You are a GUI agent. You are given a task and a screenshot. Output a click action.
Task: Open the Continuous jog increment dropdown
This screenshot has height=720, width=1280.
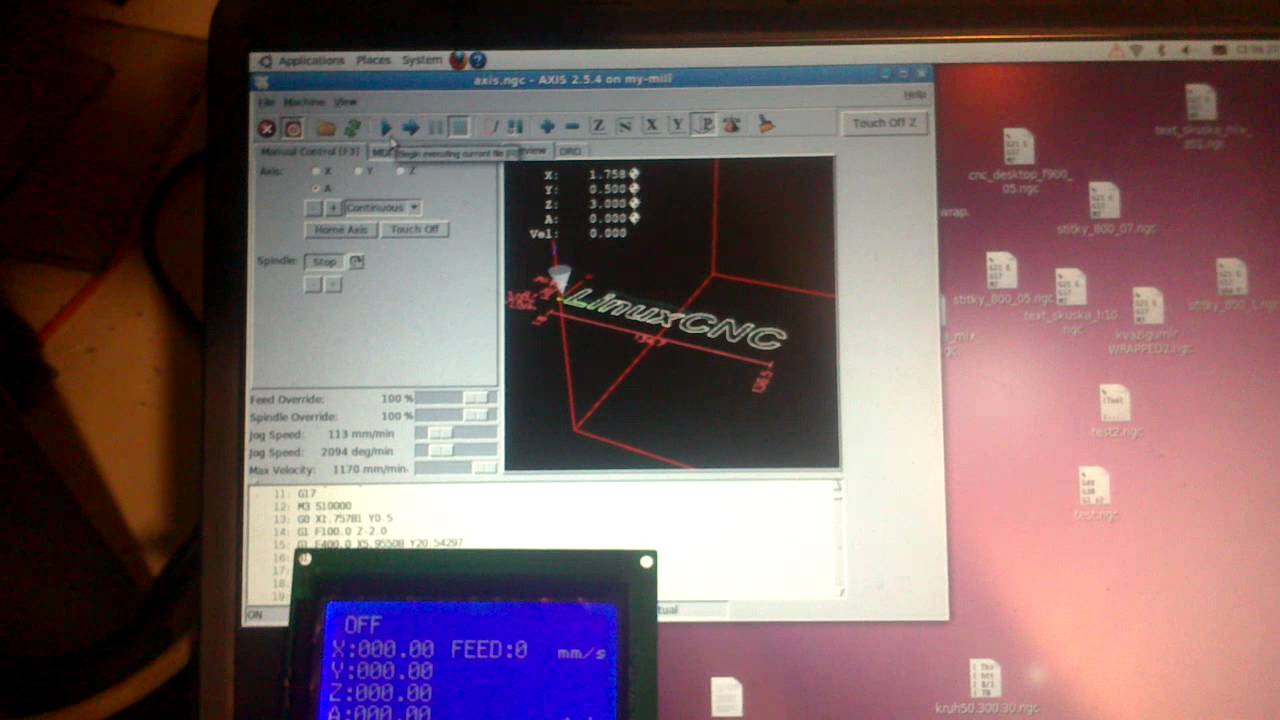coord(383,208)
